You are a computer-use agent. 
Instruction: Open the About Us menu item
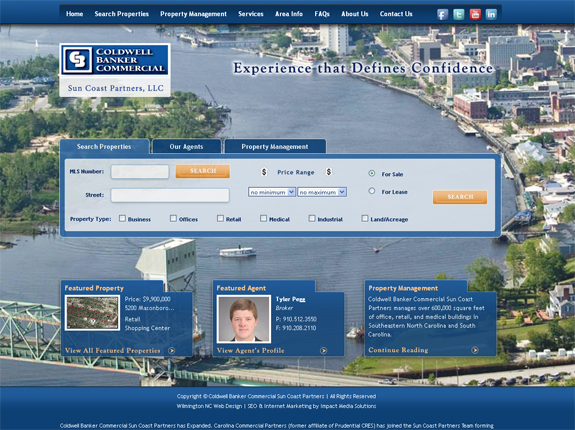tap(355, 14)
